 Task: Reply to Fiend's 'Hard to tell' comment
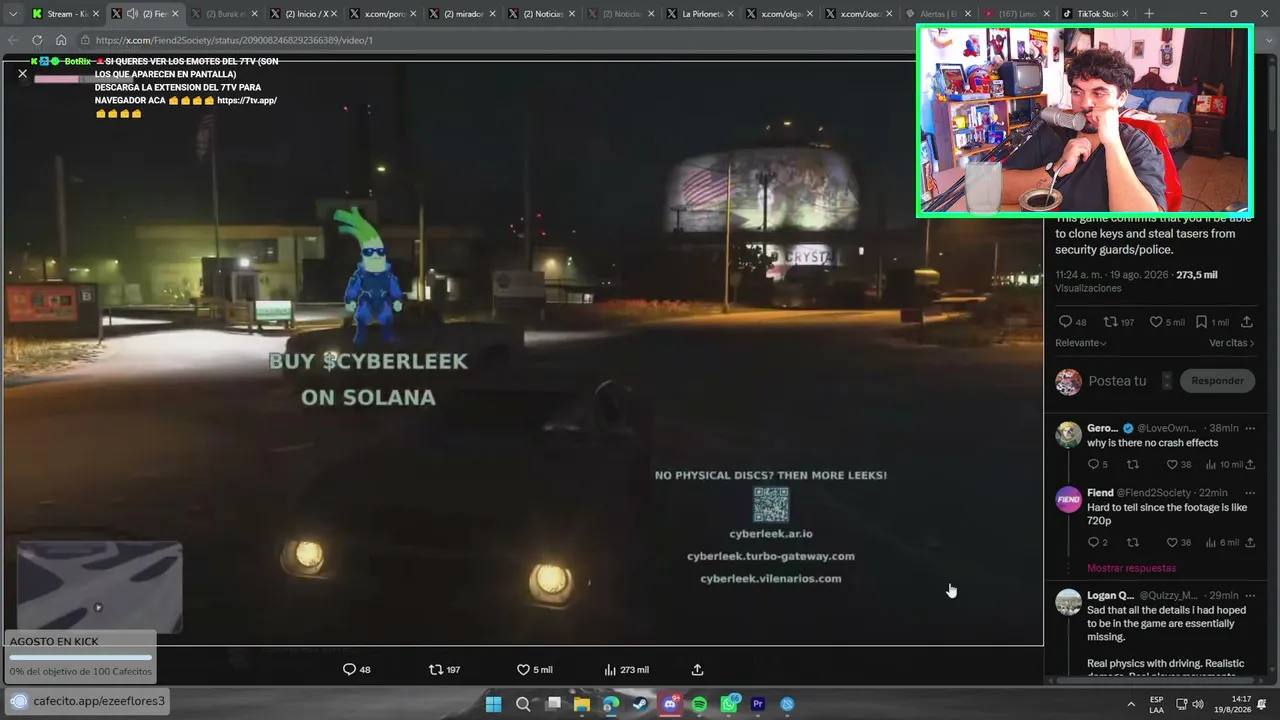click(x=1093, y=542)
